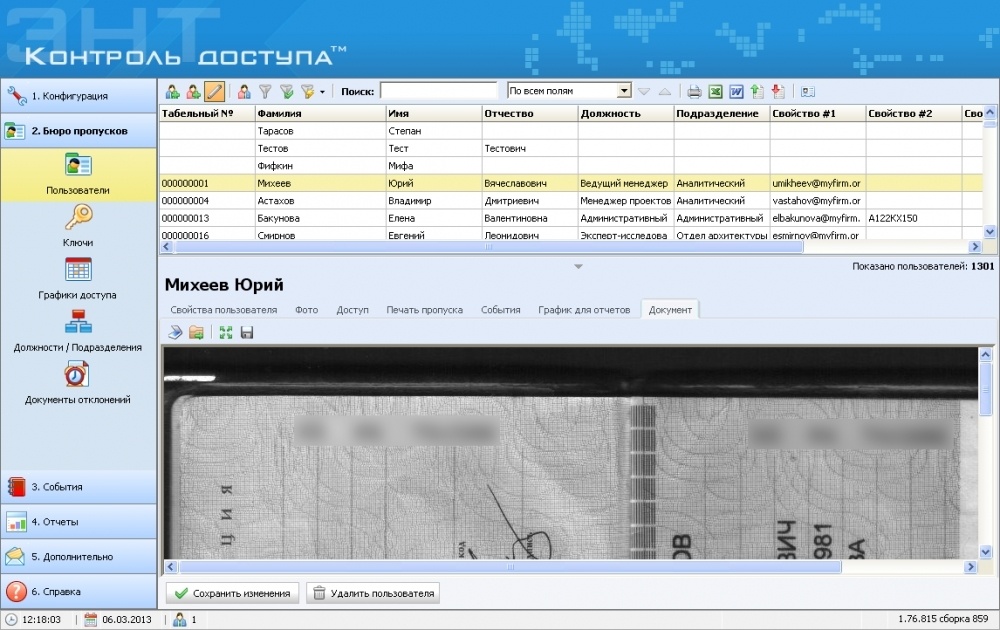The width and height of the screenshot is (1000, 630).
Task: Click the 06.03.2013 date in status bar
Action: (x=127, y=619)
